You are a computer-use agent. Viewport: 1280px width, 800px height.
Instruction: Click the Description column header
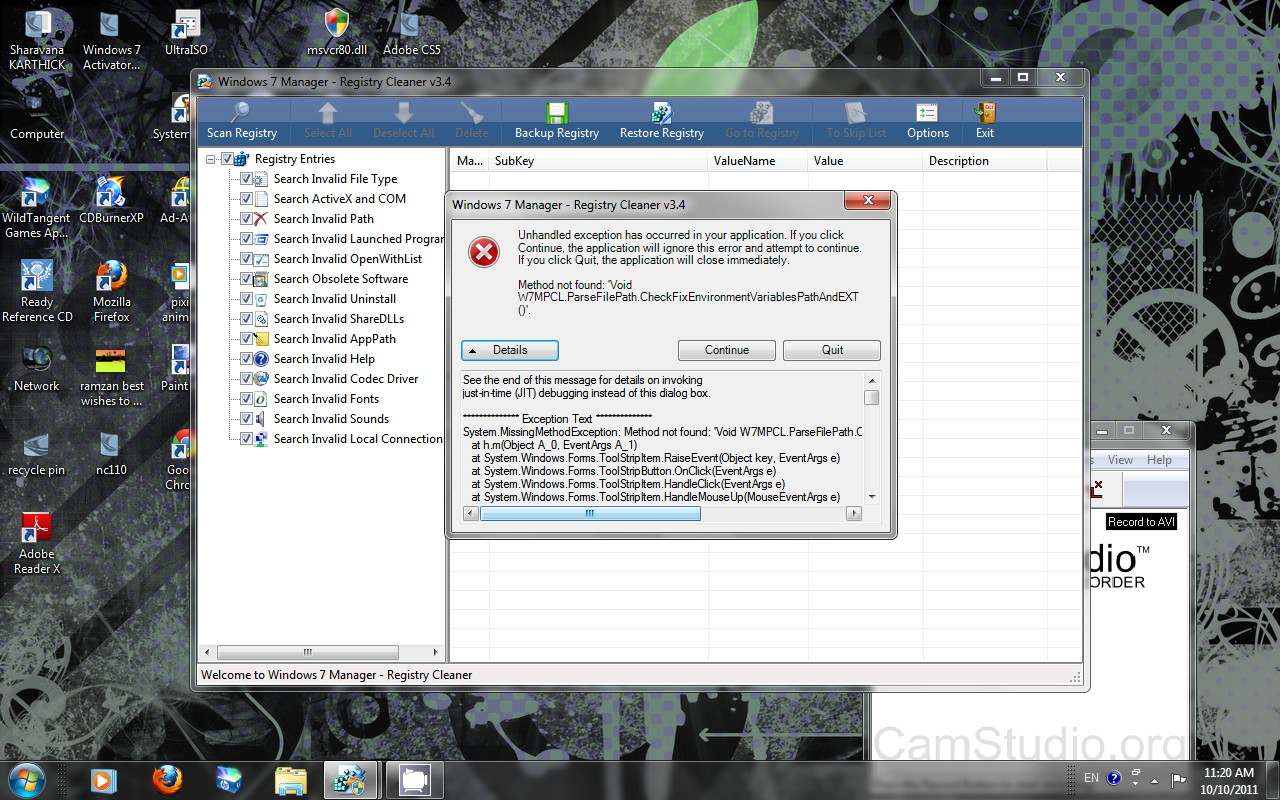click(x=984, y=161)
